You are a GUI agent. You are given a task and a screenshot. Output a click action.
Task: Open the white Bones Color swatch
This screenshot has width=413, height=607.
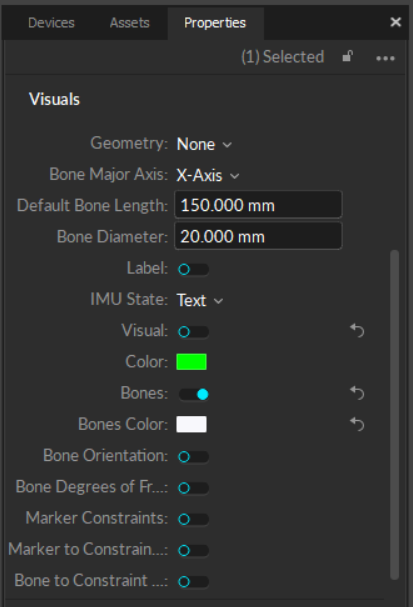(x=191, y=424)
